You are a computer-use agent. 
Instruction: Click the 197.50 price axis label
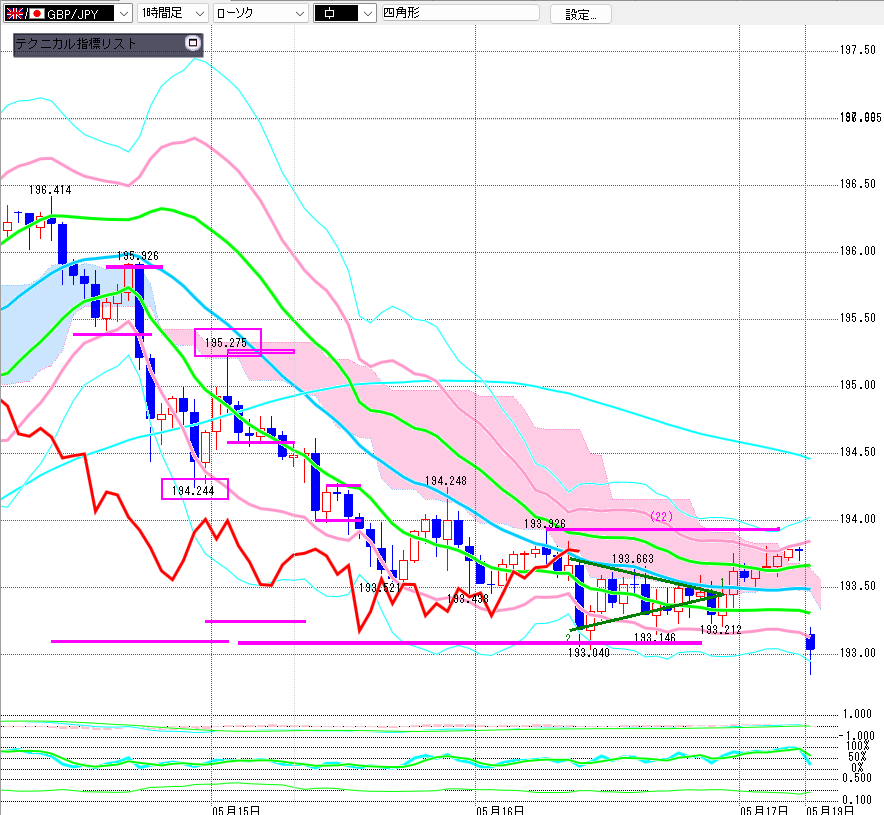point(858,50)
